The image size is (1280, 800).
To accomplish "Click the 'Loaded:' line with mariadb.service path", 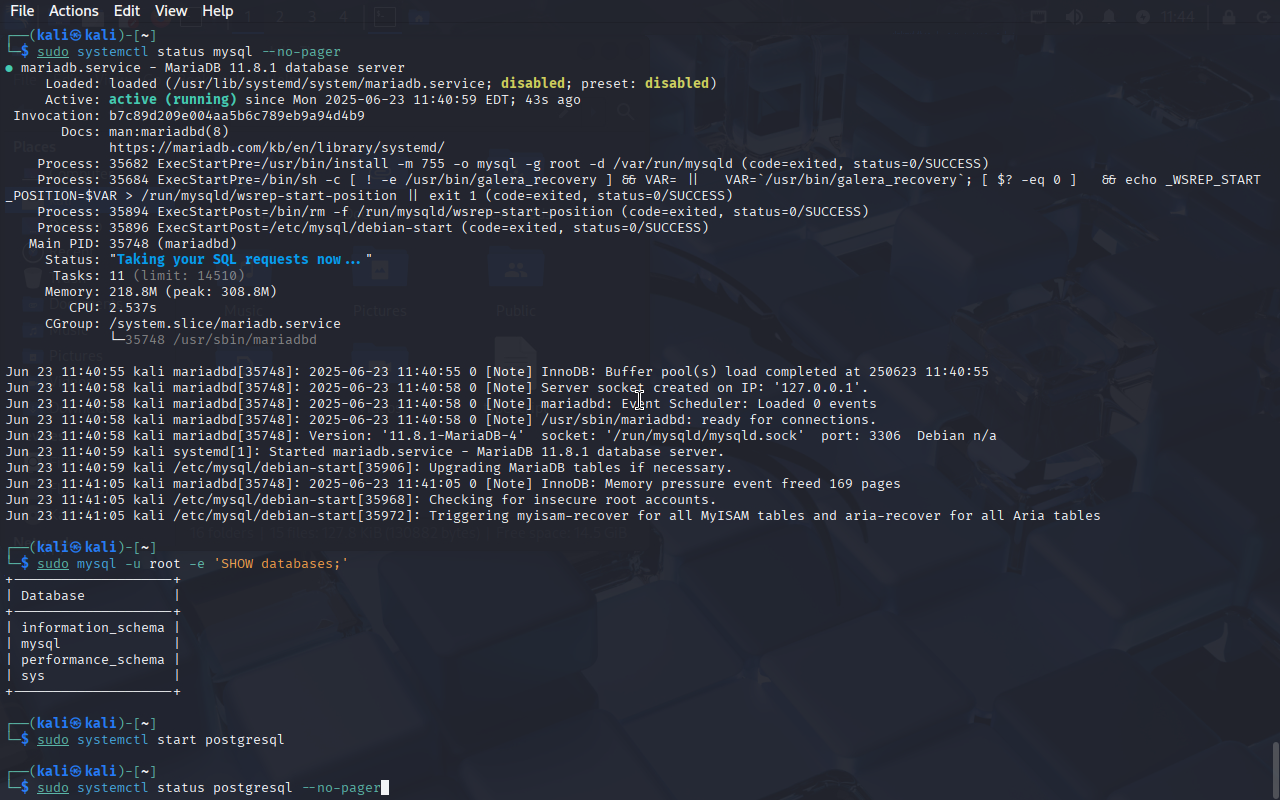I will click(x=381, y=83).
